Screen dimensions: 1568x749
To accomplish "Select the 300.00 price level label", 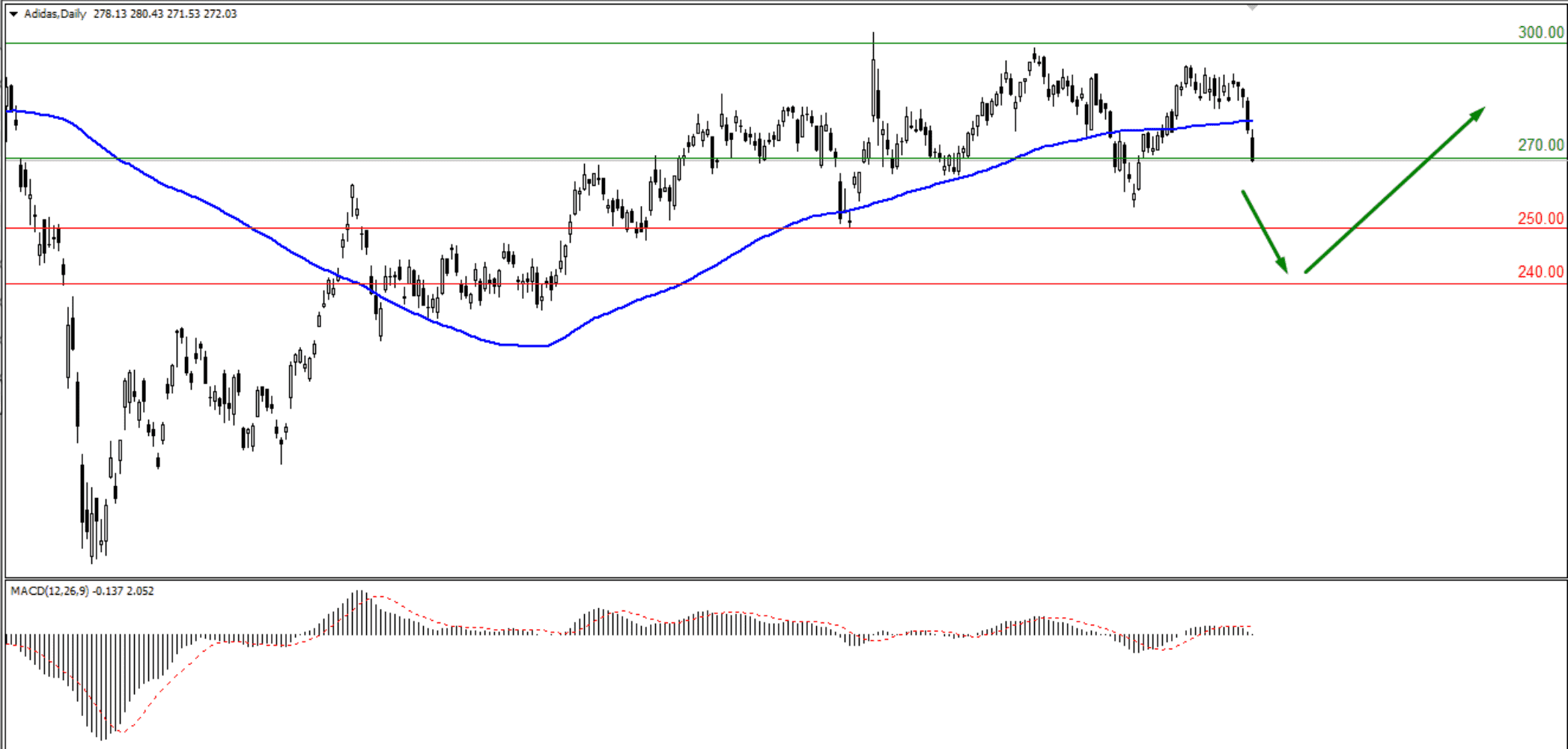I will (1540, 32).
